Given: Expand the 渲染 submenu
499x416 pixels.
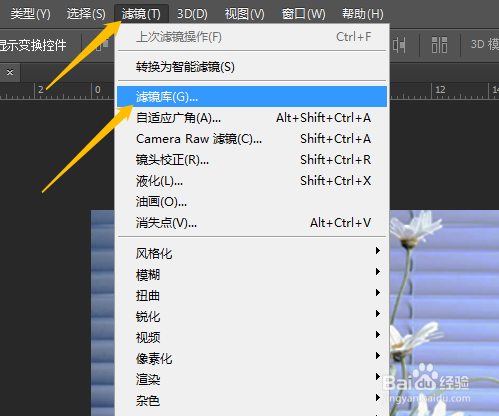Looking at the screenshot, I should [x=252, y=379].
